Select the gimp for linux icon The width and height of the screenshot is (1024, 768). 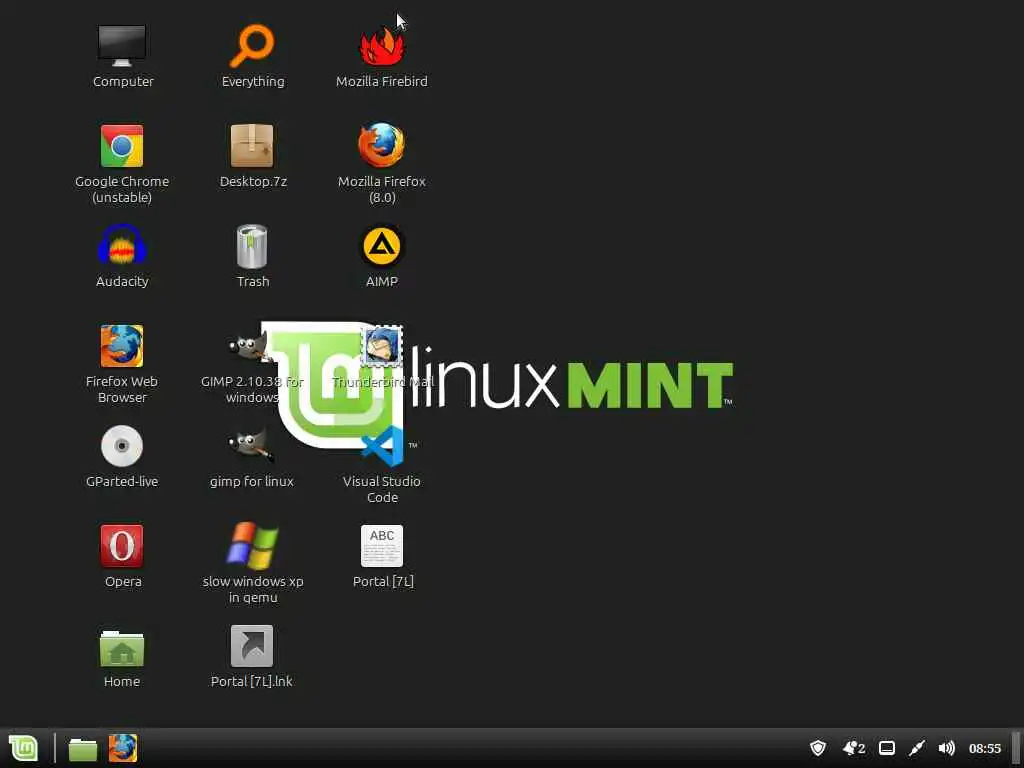click(251, 446)
